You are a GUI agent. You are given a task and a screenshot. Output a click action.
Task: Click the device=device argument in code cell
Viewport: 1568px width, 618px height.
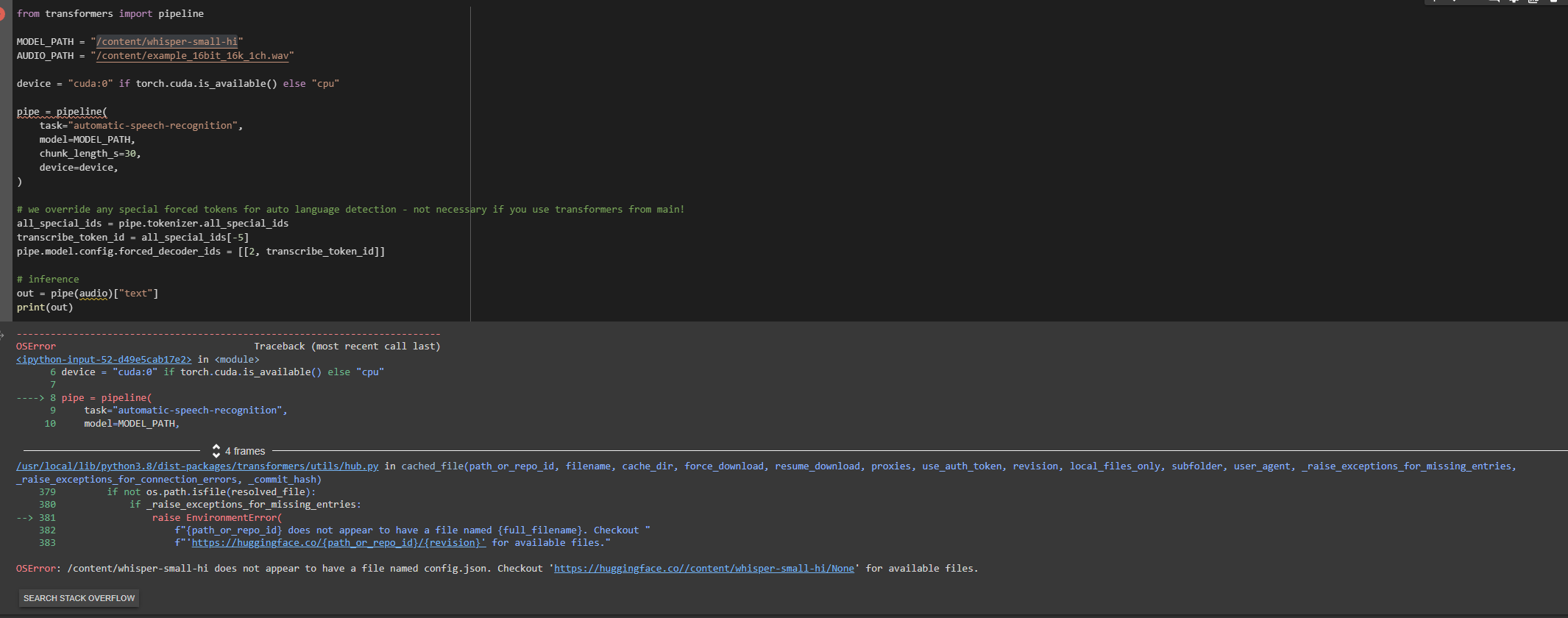pos(79,168)
